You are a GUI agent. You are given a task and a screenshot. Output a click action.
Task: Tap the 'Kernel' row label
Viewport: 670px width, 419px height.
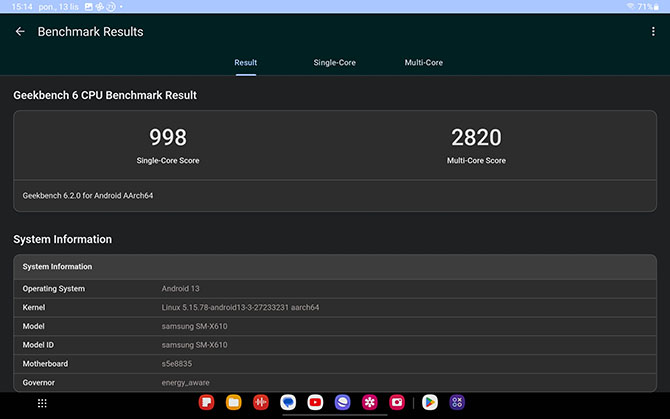pos(34,308)
